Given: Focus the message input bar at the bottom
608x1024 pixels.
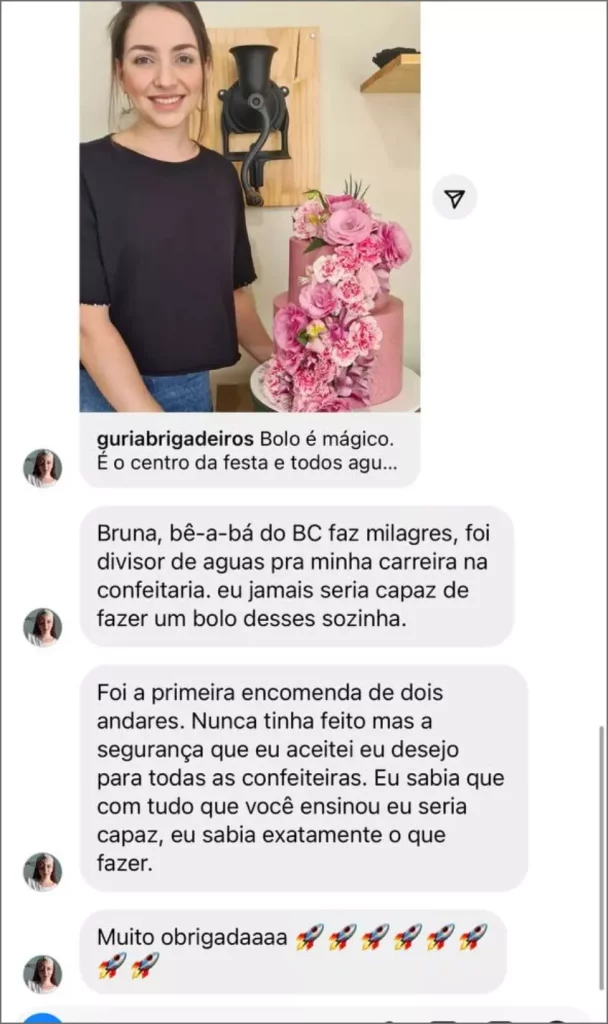Looking at the screenshot, I should coord(304,1017).
